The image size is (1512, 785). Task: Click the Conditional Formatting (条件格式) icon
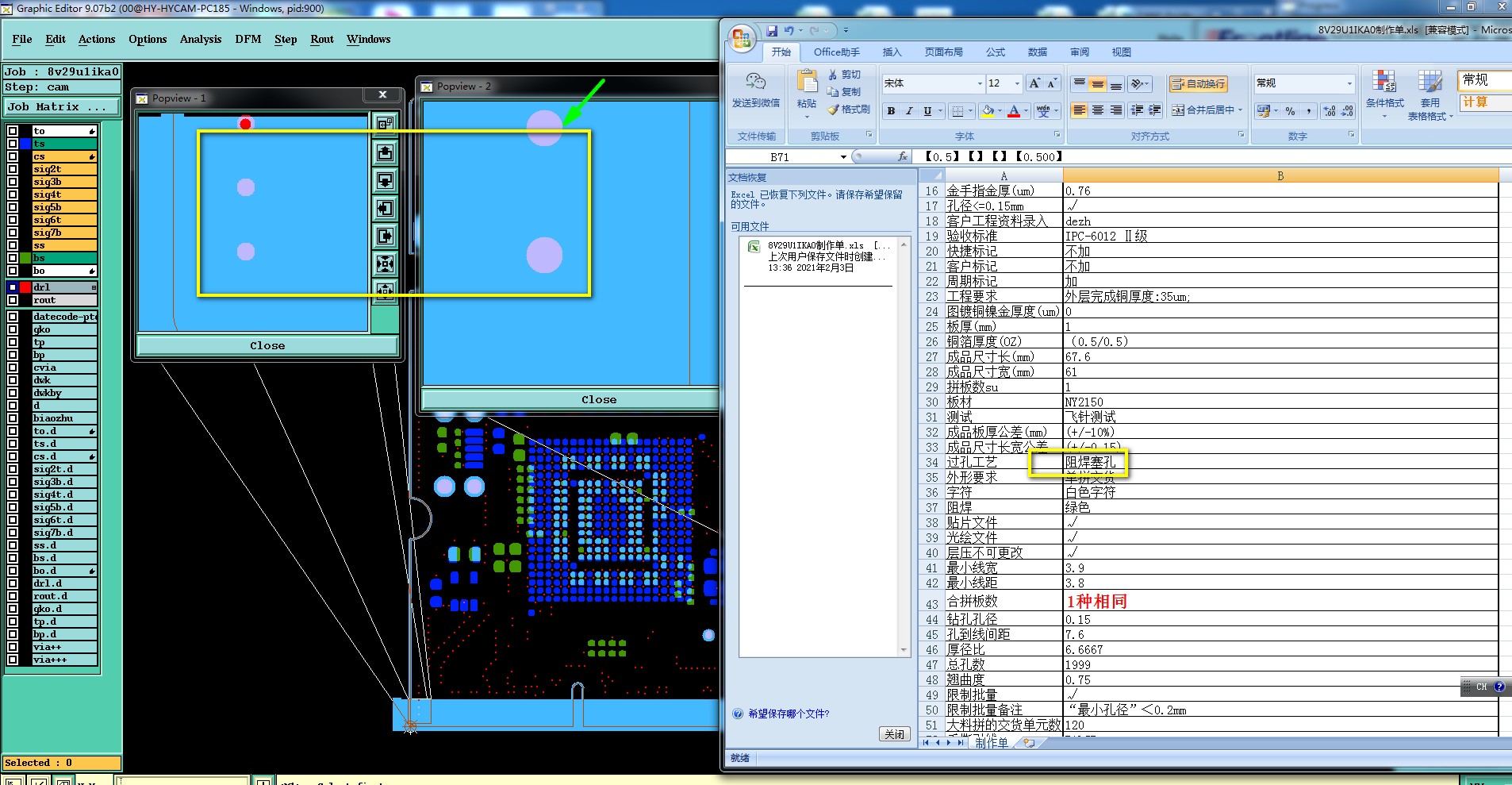(1384, 83)
